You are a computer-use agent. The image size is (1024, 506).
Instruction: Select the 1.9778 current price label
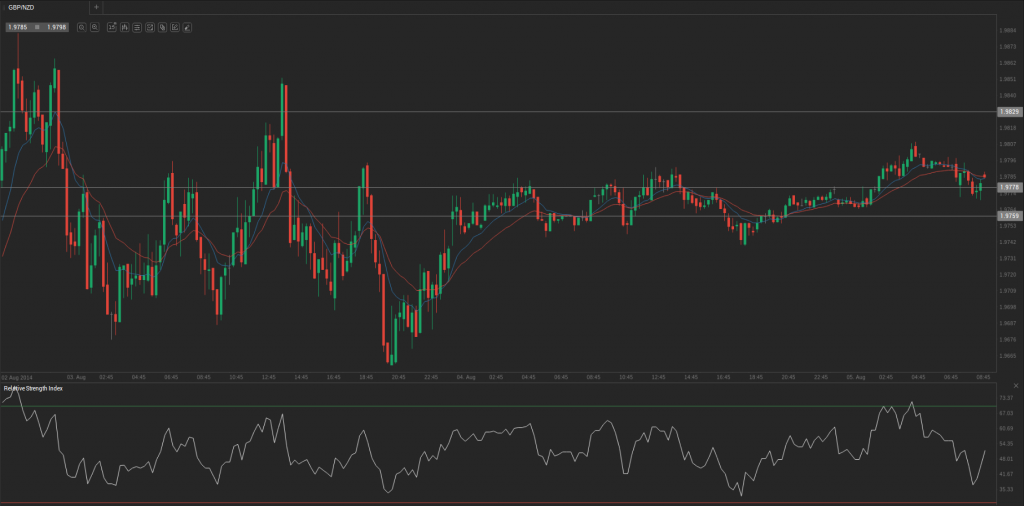click(1009, 187)
